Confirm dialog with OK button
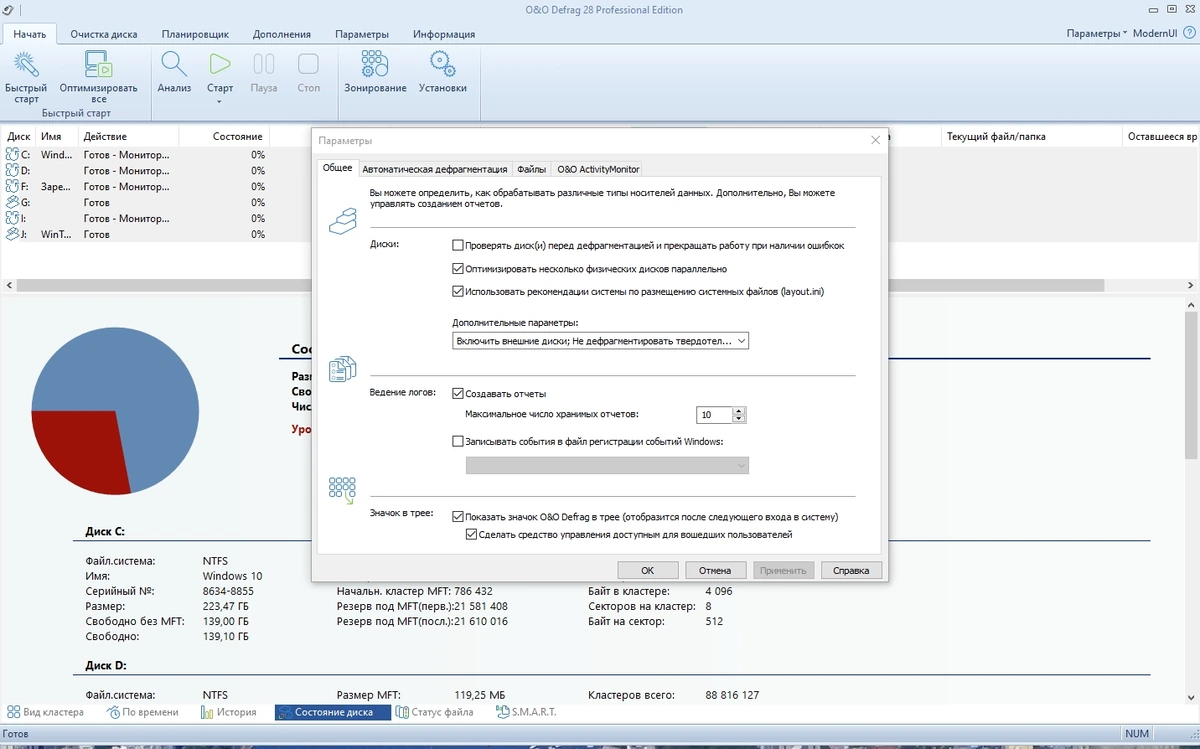 pyautogui.click(x=647, y=571)
